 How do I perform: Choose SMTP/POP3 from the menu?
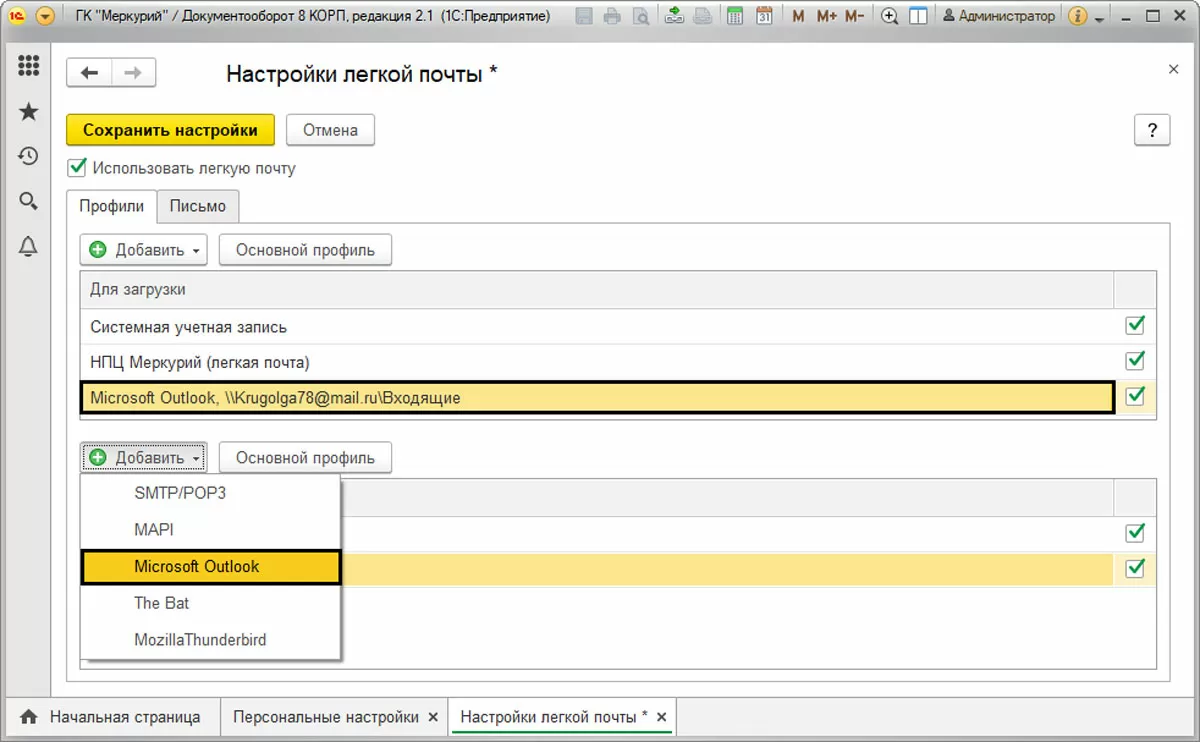[210, 493]
